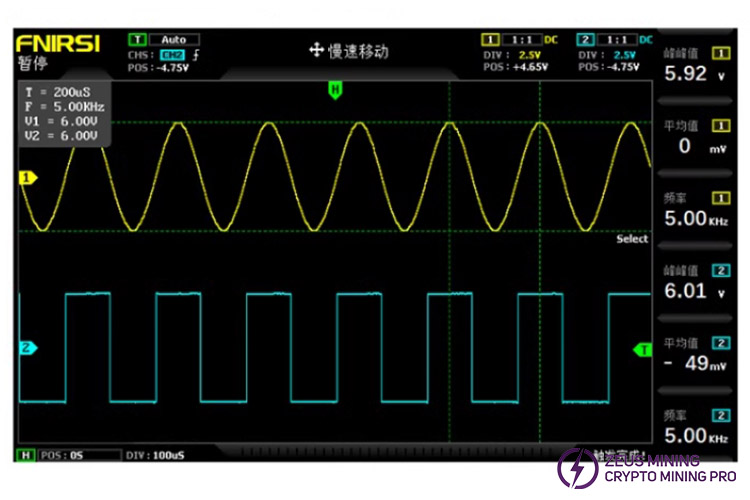Select the green horizontal position H marker
This screenshot has height=500, width=750.
(335, 89)
